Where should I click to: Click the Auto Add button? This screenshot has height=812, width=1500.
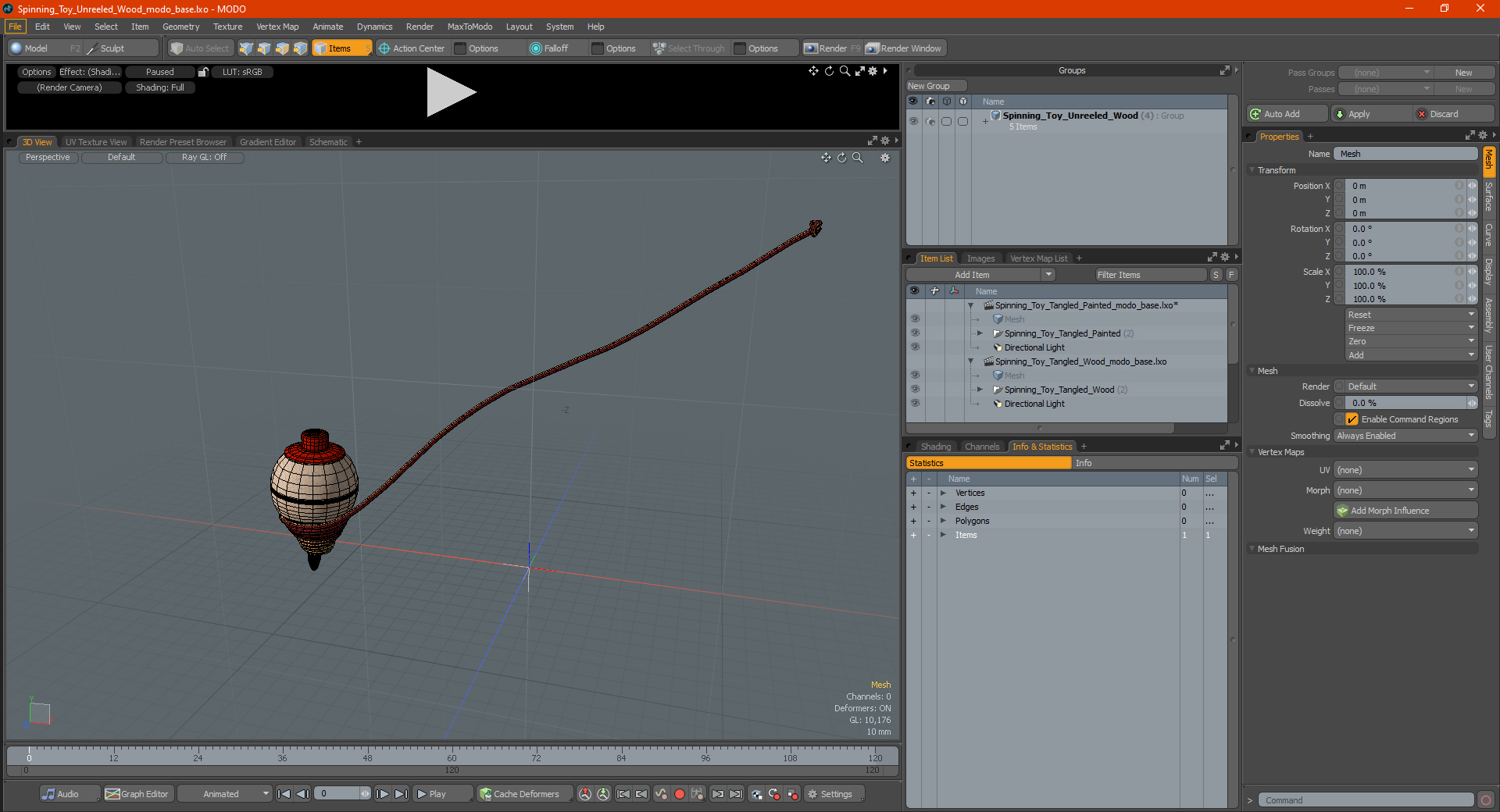pyautogui.click(x=1286, y=114)
